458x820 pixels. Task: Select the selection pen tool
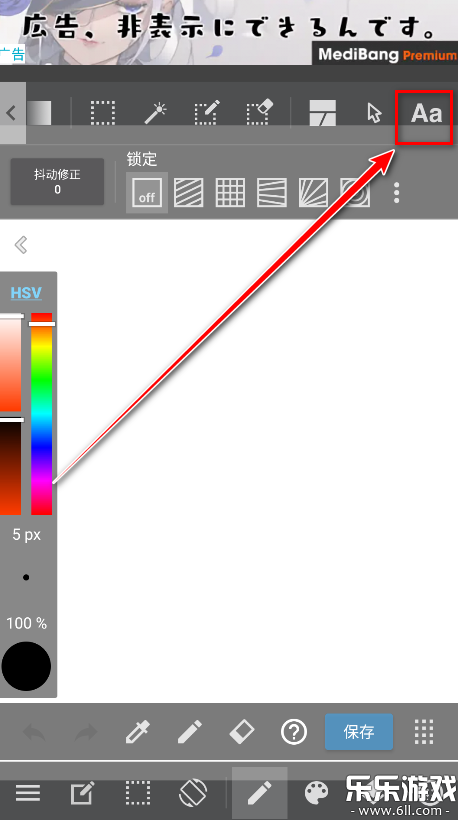tap(207, 113)
